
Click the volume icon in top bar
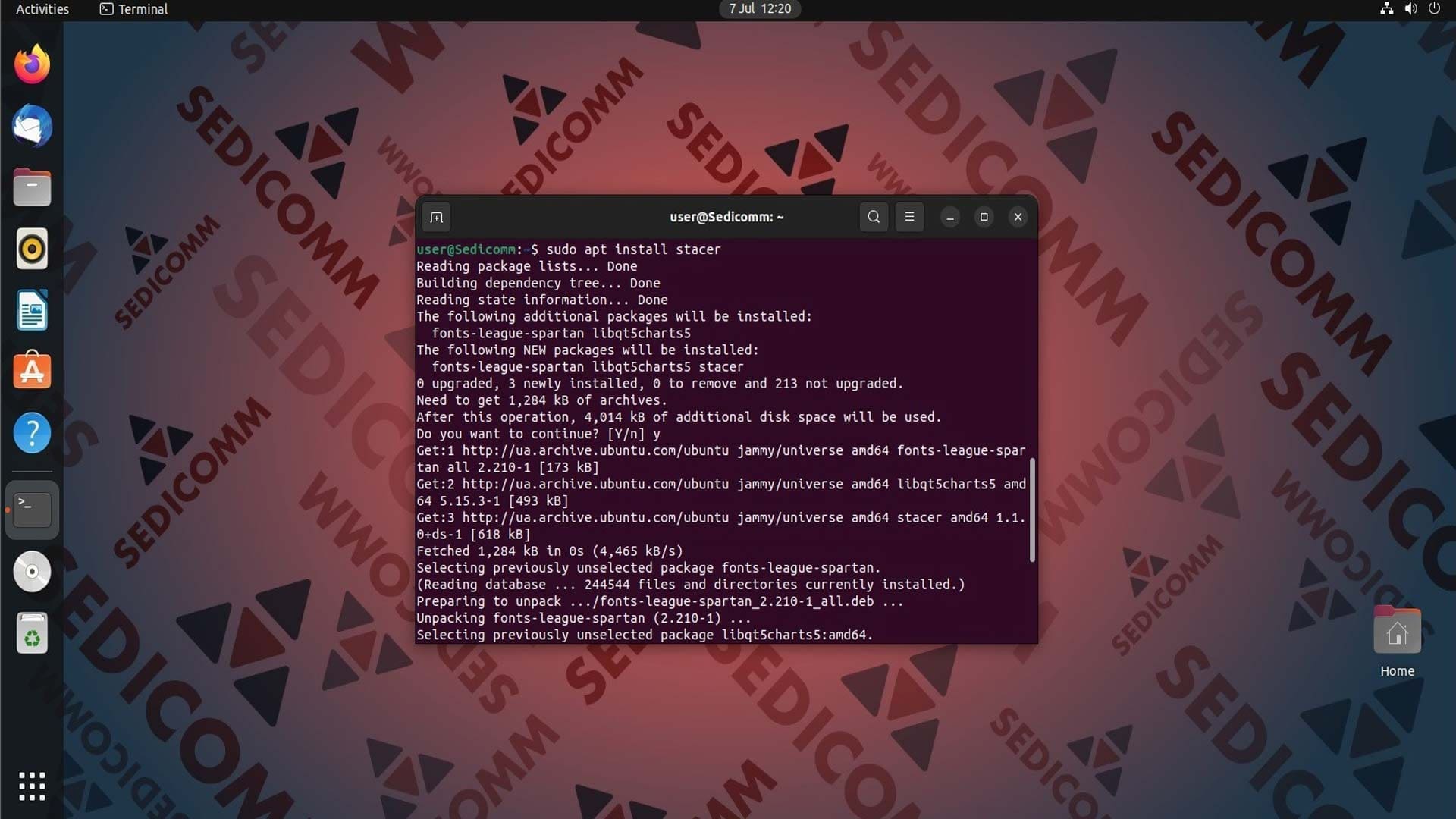1410,8
